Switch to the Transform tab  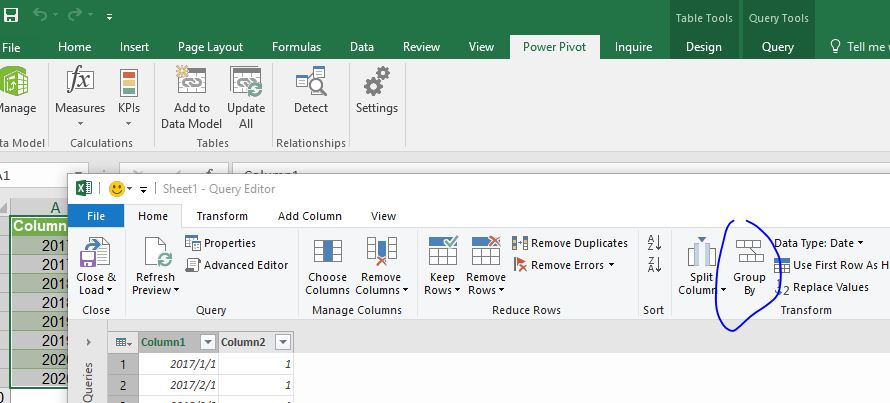tap(222, 216)
